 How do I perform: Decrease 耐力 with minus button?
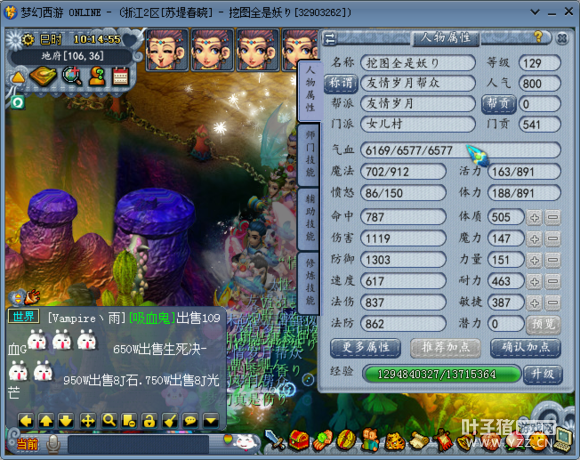tap(553, 282)
